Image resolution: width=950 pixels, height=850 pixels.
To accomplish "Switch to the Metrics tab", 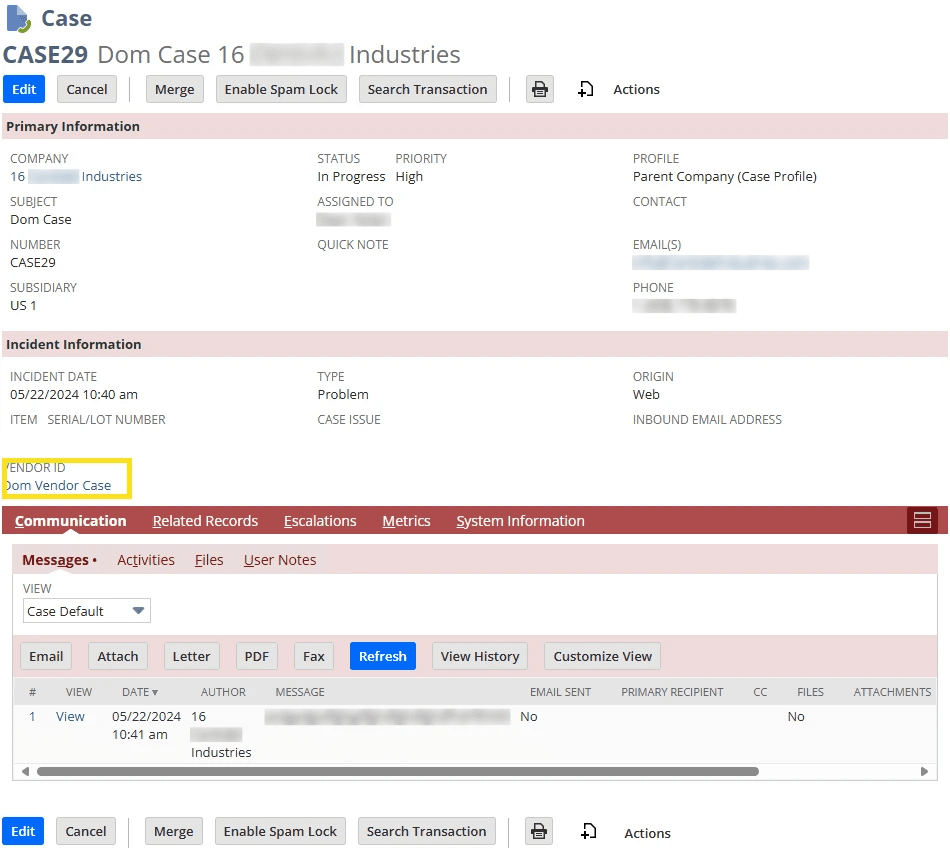I will point(406,521).
